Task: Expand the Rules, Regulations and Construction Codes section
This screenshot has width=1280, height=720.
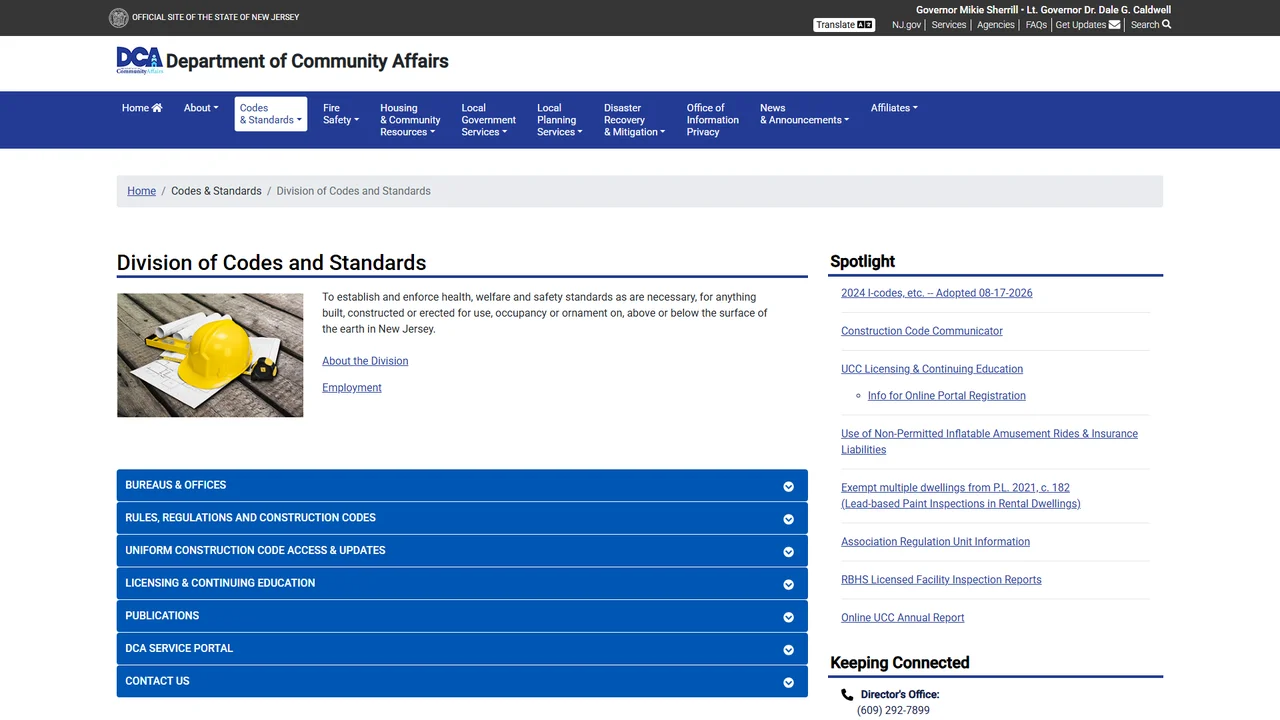Action: [462, 518]
